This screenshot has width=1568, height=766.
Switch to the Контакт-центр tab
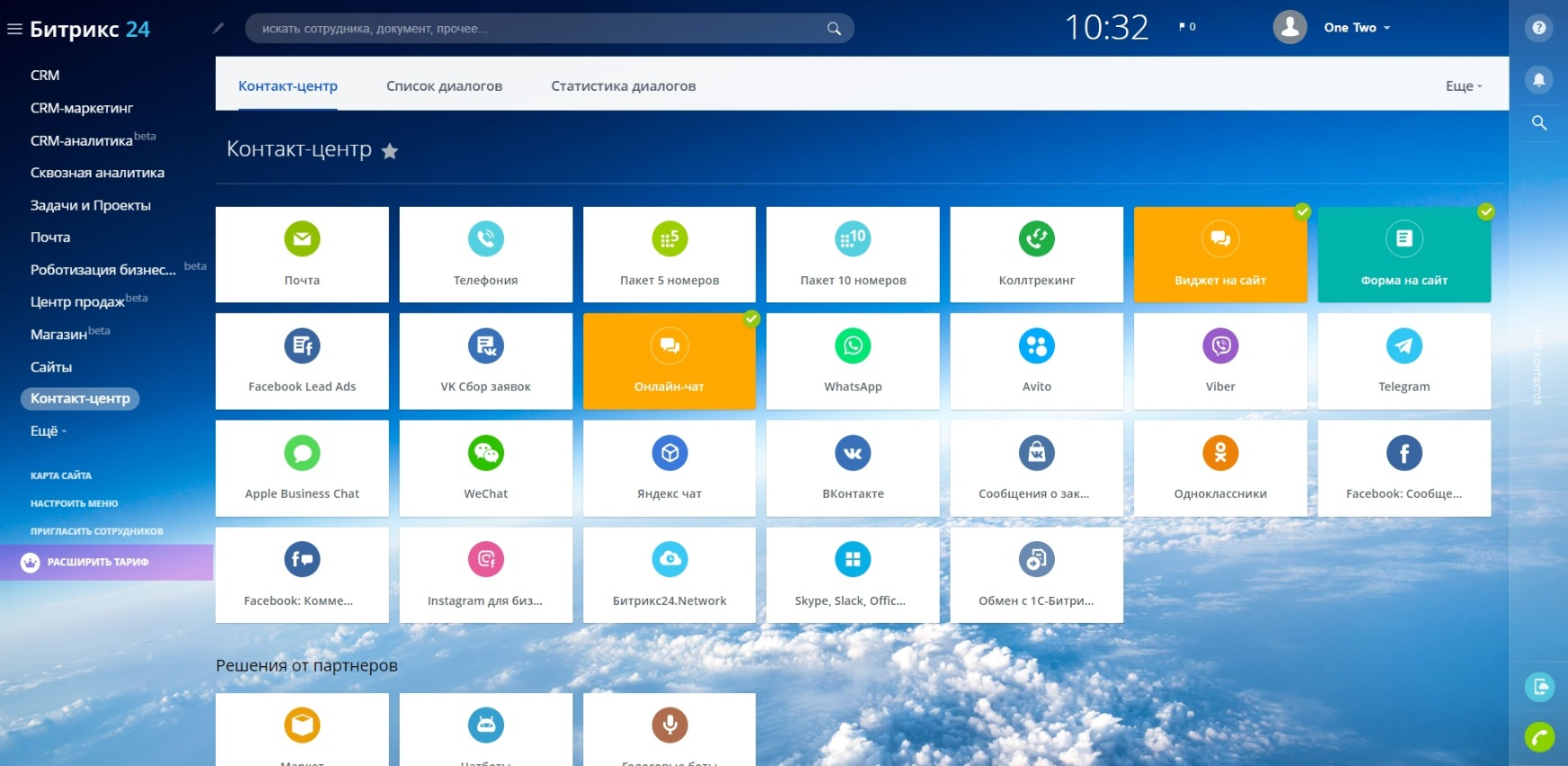pos(288,86)
